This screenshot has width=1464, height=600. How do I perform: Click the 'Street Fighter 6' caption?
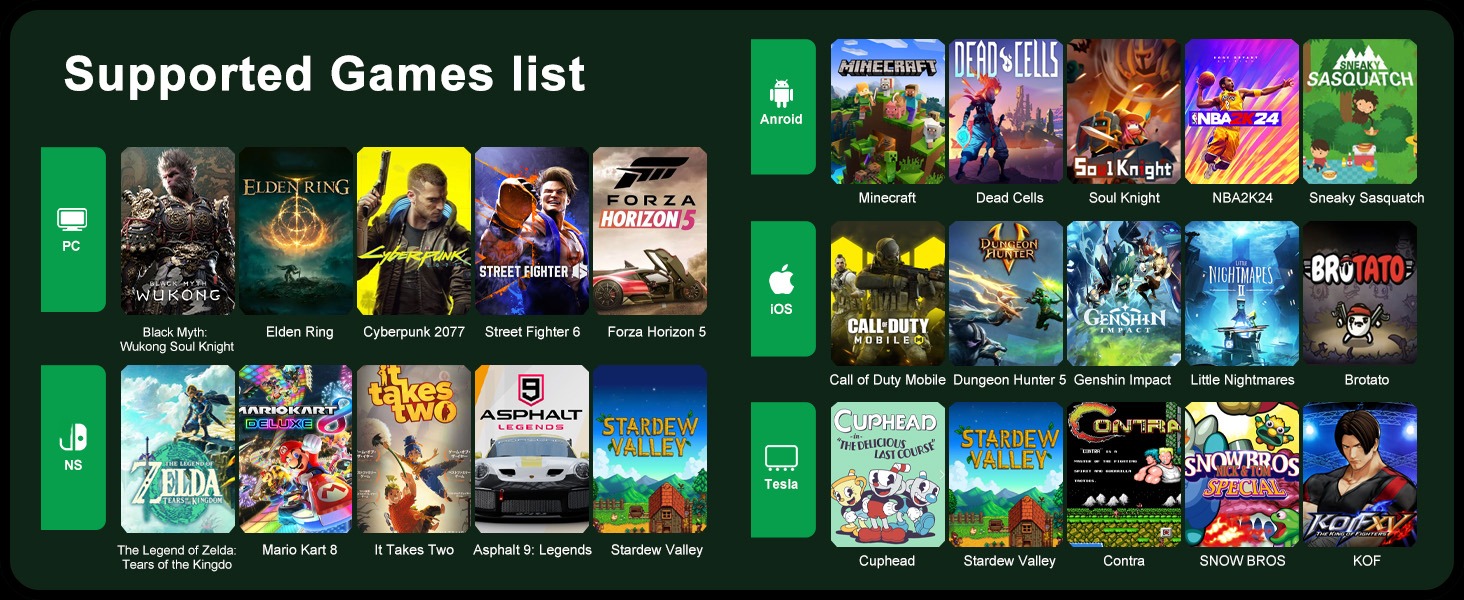click(x=532, y=332)
